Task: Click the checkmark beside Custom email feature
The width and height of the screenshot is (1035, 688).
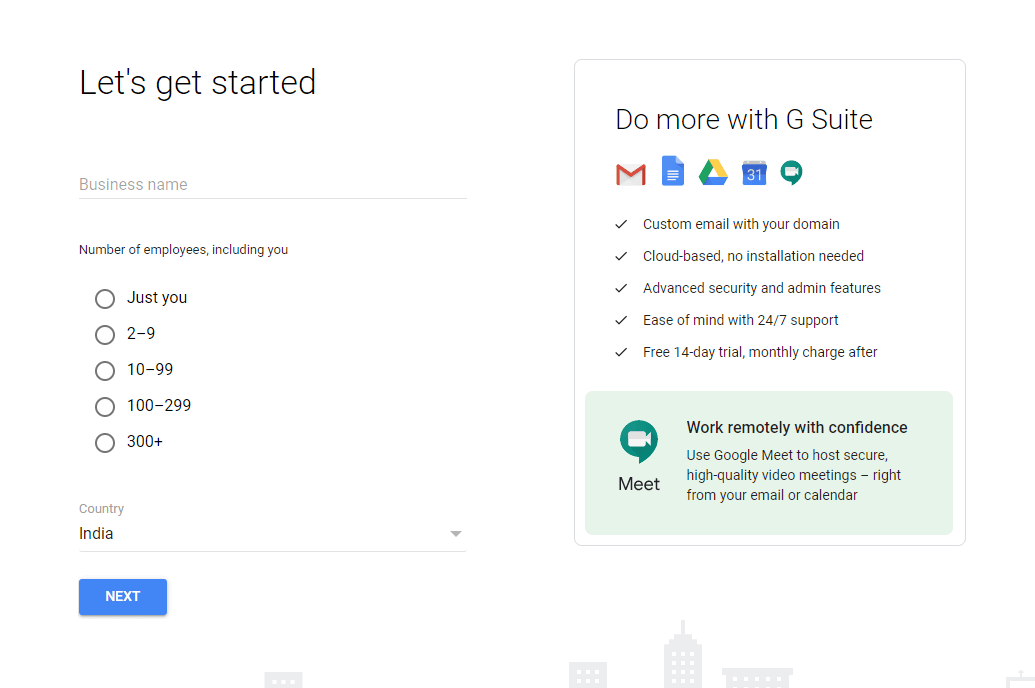Action: coord(621,224)
